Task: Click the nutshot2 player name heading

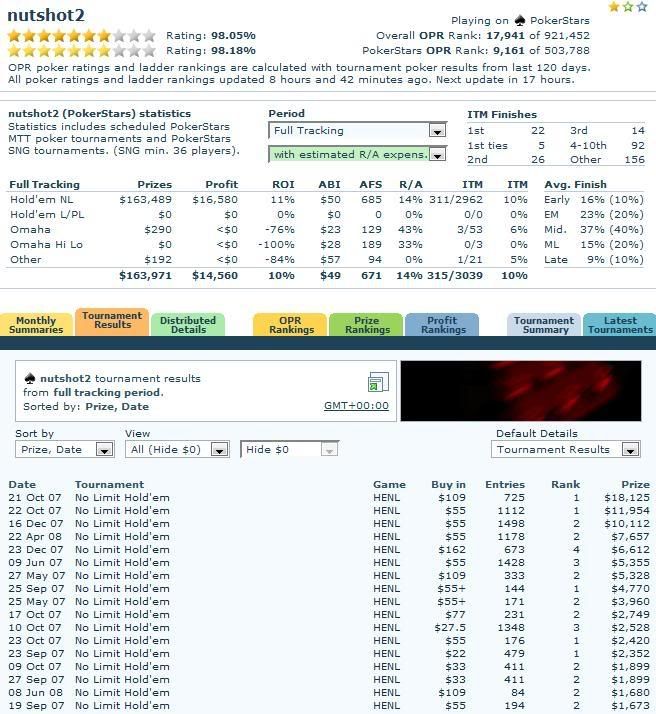Action: (46, 15)
